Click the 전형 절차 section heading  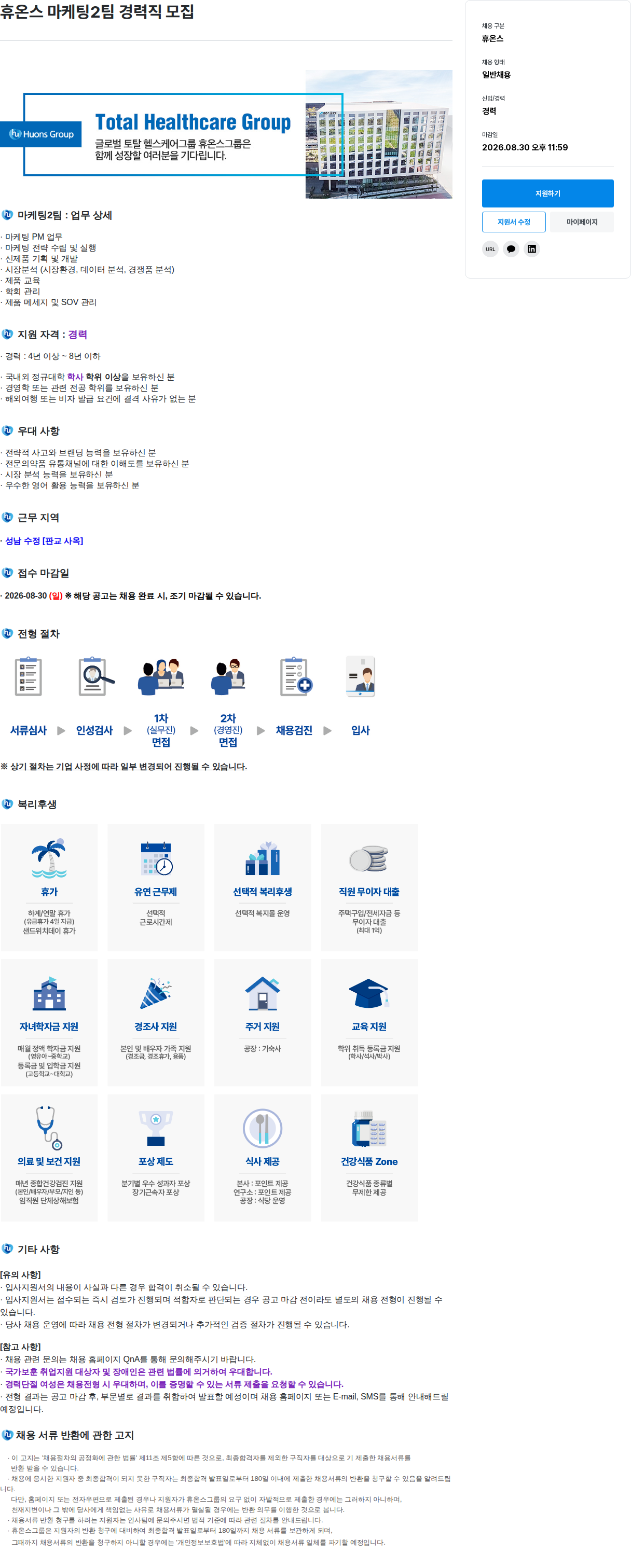tap(38, 634)
